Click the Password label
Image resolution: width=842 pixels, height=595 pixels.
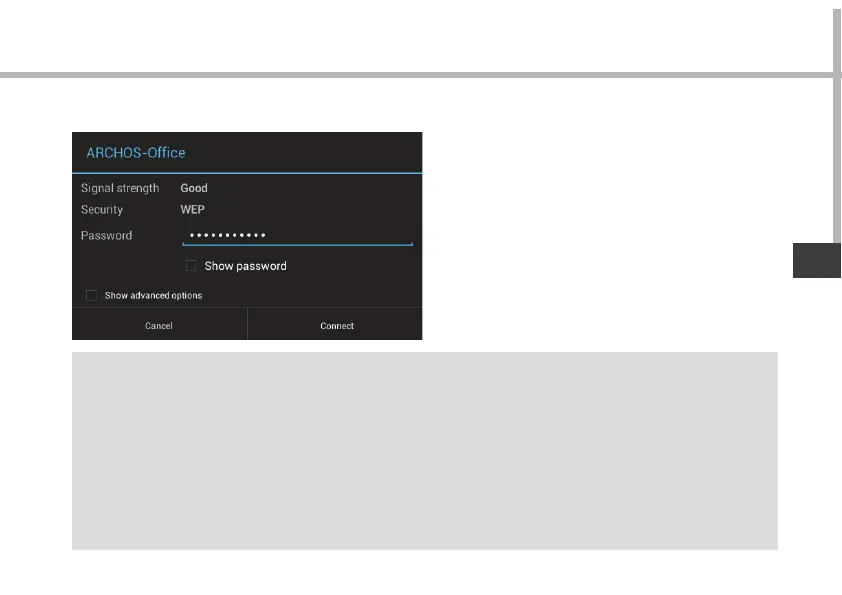tap(106, 235)
